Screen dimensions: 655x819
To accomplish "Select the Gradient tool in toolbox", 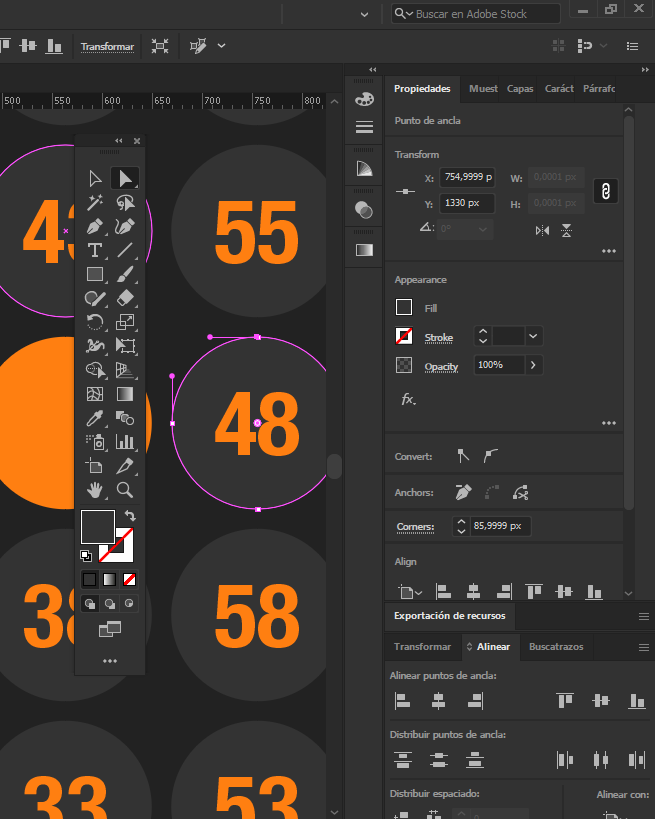I will [125, 394].
